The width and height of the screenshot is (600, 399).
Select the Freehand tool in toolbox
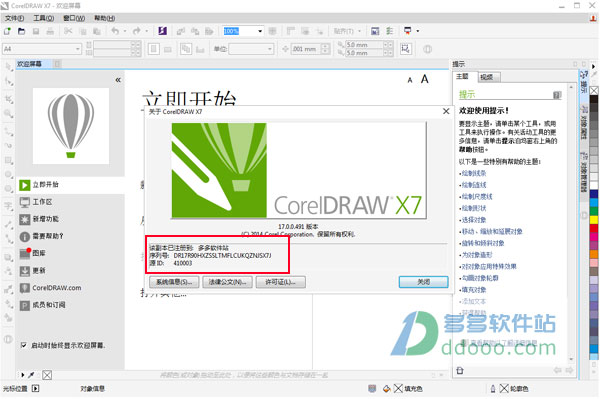click(8, 131)
